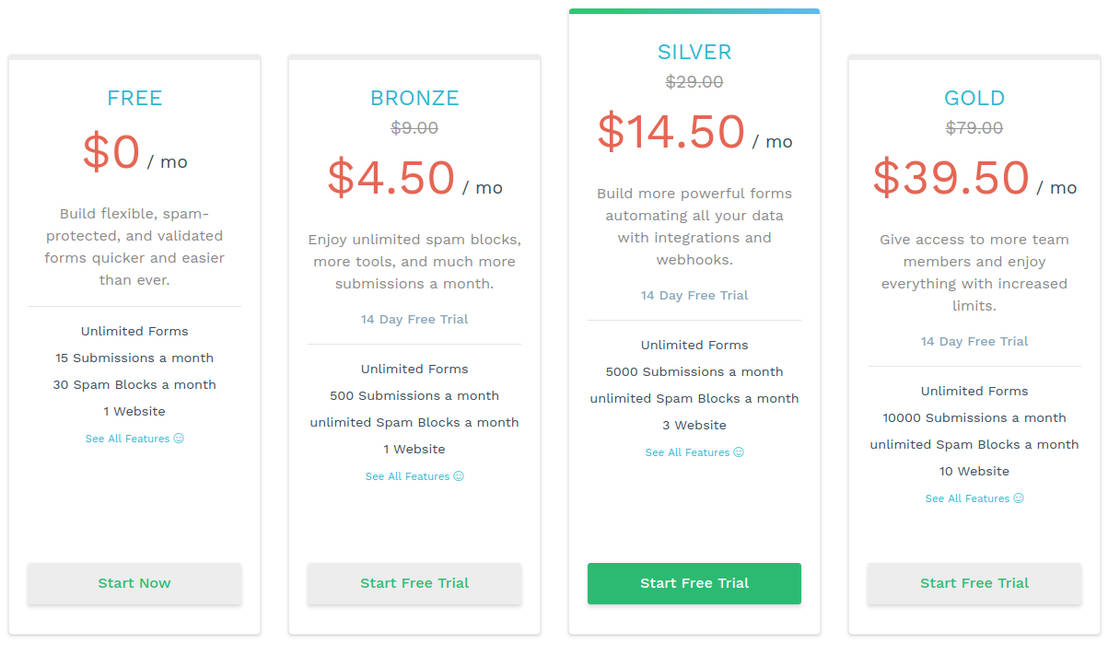Click the Start Now button on Free plan
Screen dimensions: 1108x646
pyautogui.click(x=134, y=583)
